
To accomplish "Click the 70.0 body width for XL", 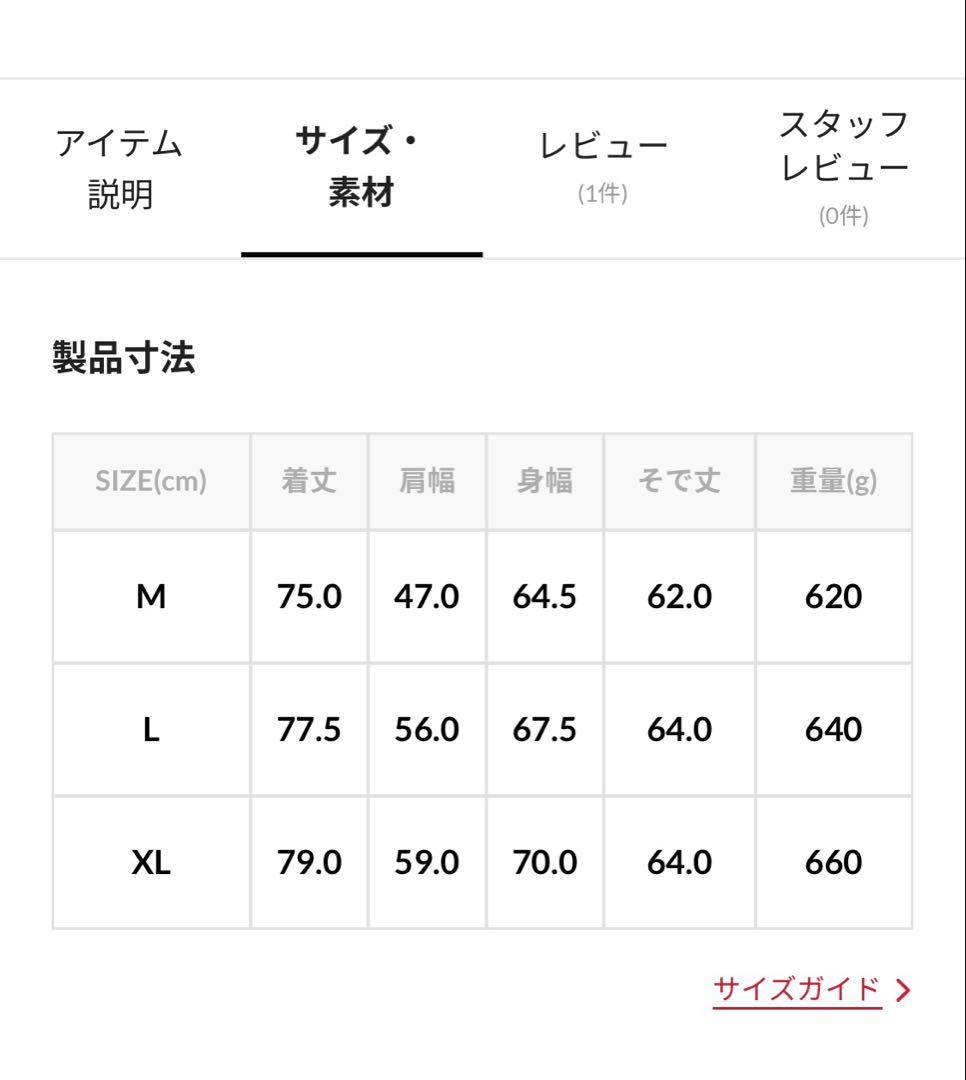I will (545, 861).
